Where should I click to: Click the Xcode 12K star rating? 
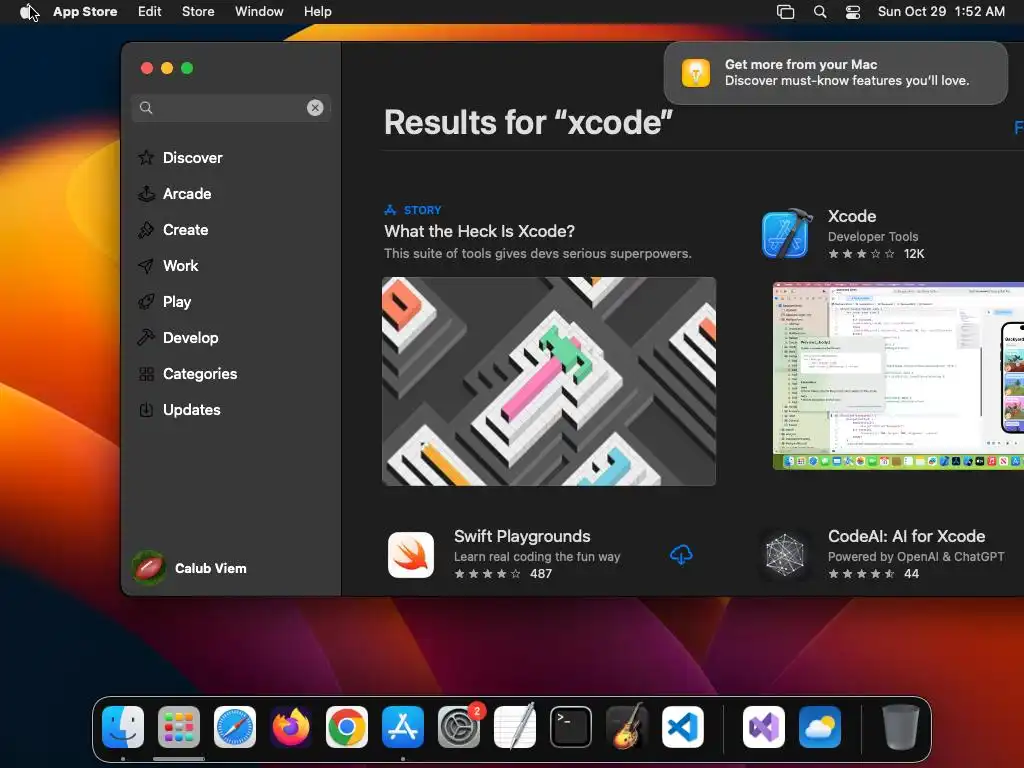tap(876, 254)
